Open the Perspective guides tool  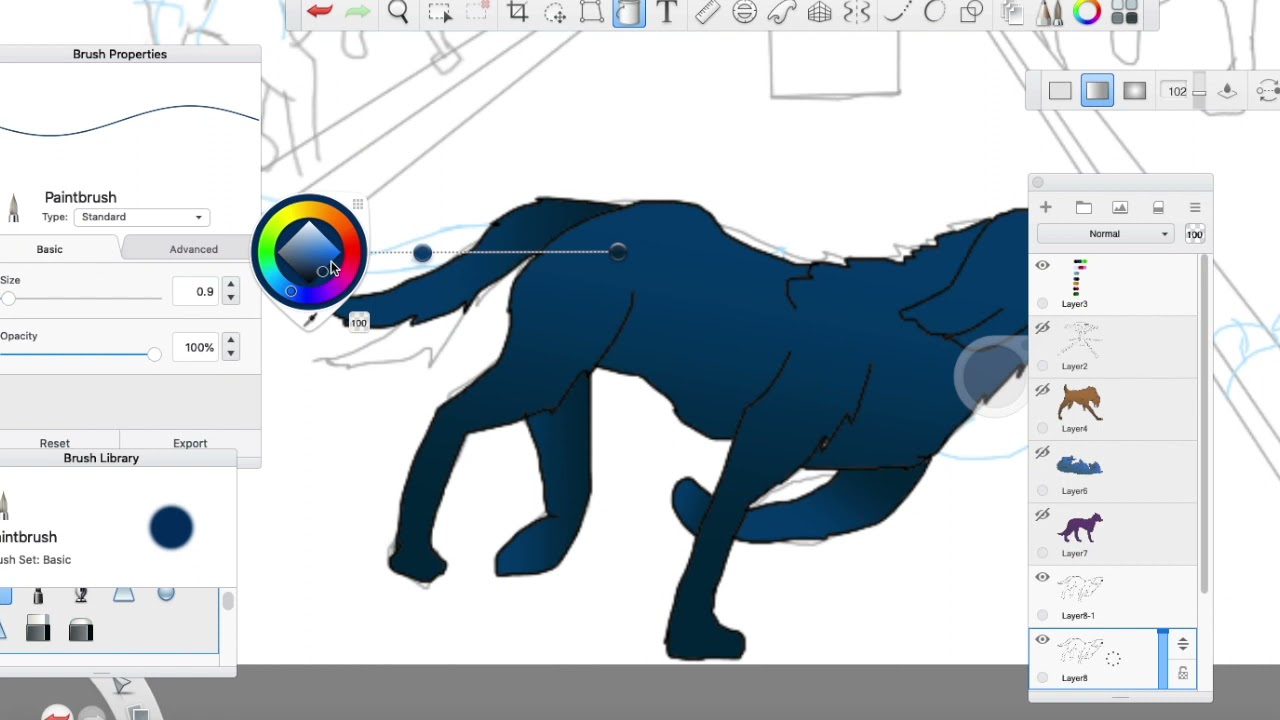(x=819, y=12)
